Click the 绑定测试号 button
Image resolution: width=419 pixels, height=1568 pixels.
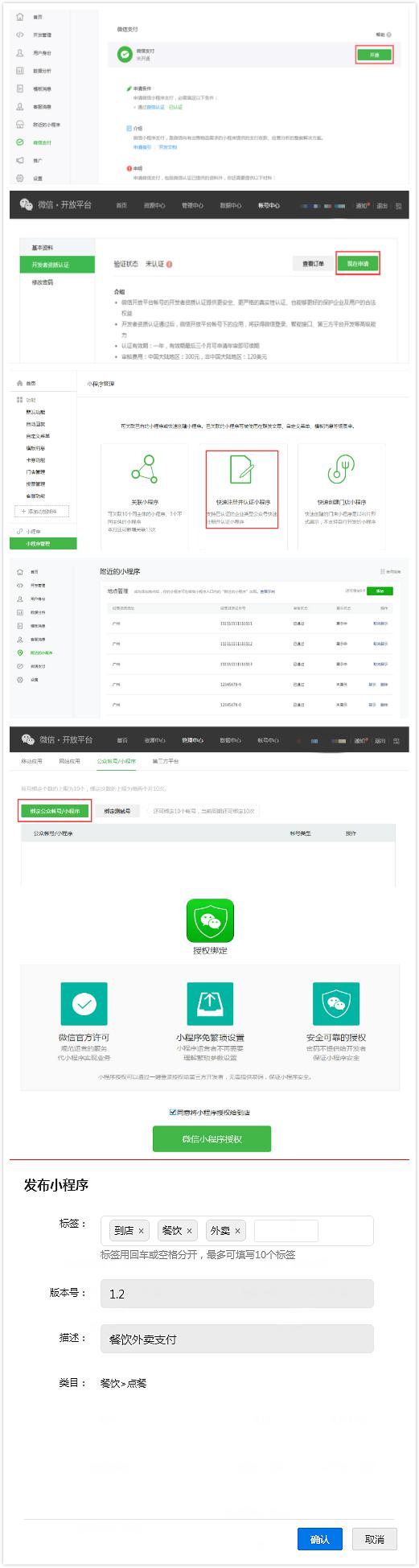click(117, 811)
